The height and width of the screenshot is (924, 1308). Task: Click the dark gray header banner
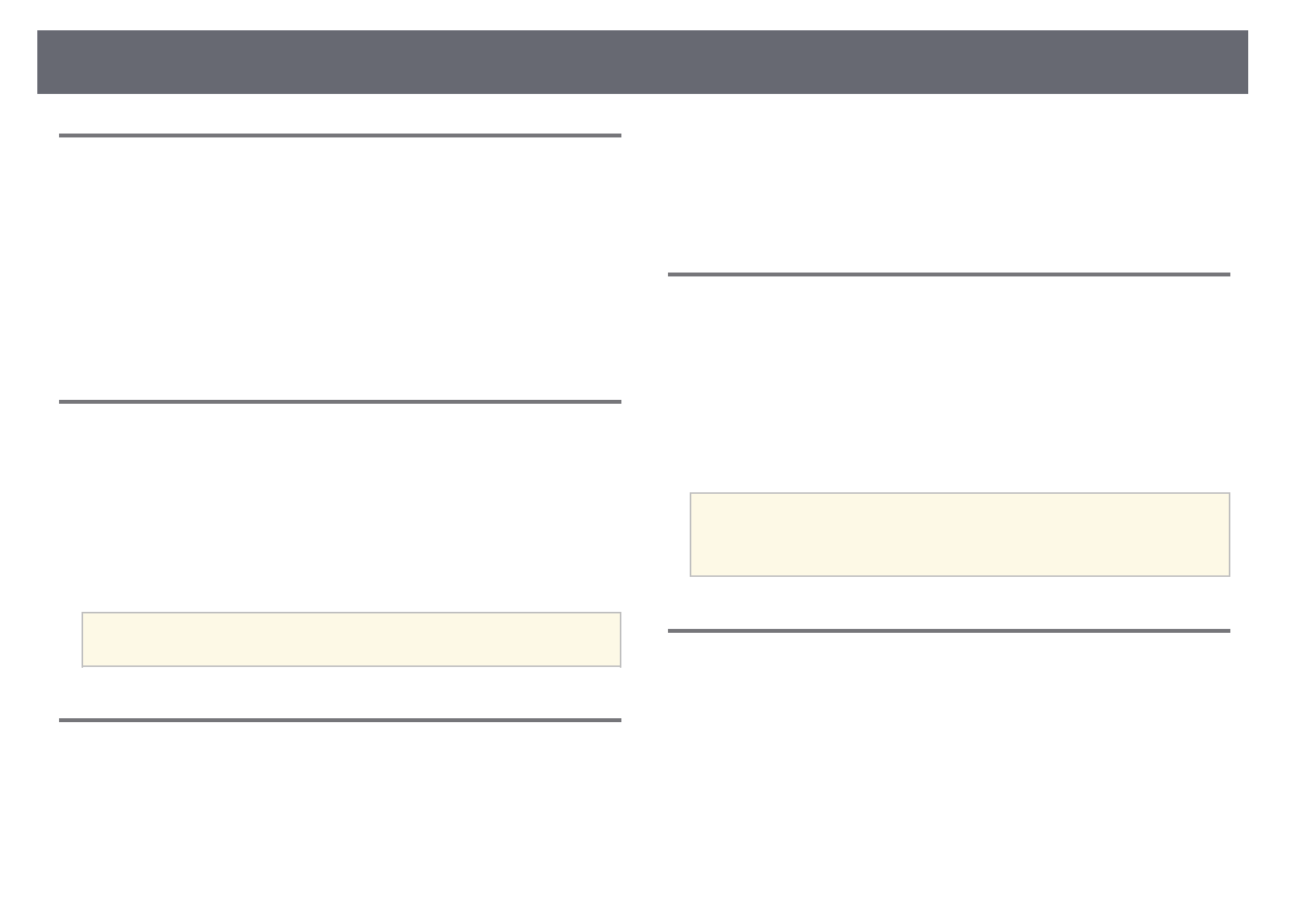click(x=642, y=62)
